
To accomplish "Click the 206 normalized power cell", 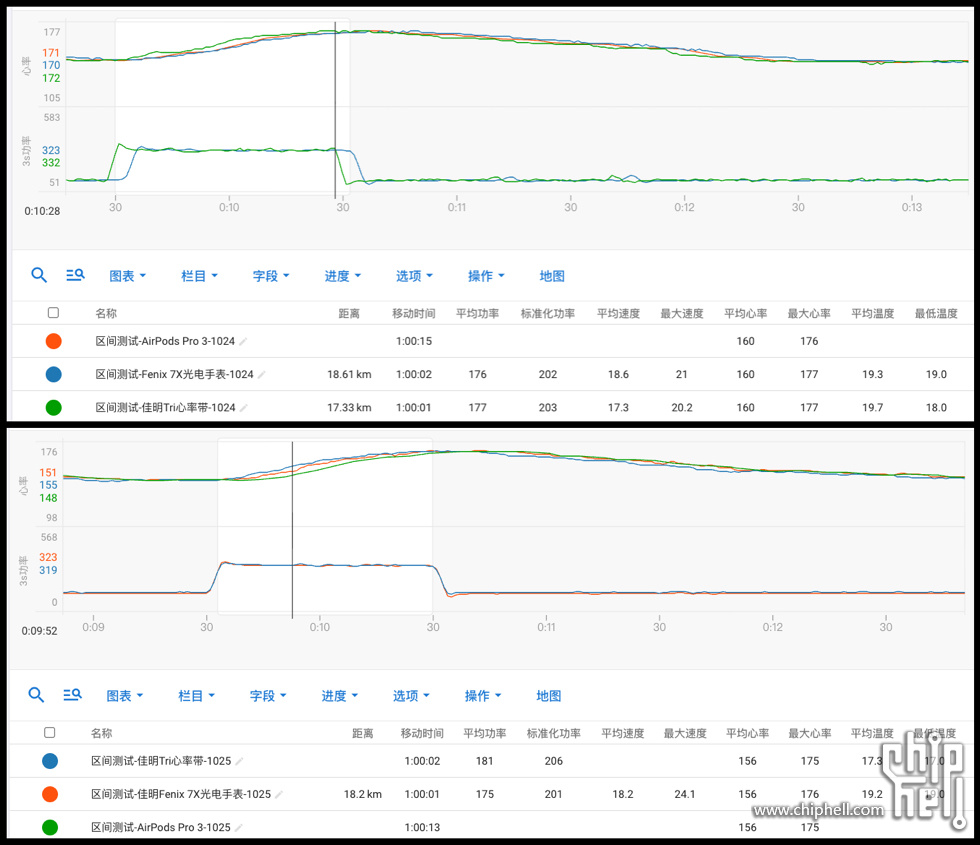I will point(554,761).
